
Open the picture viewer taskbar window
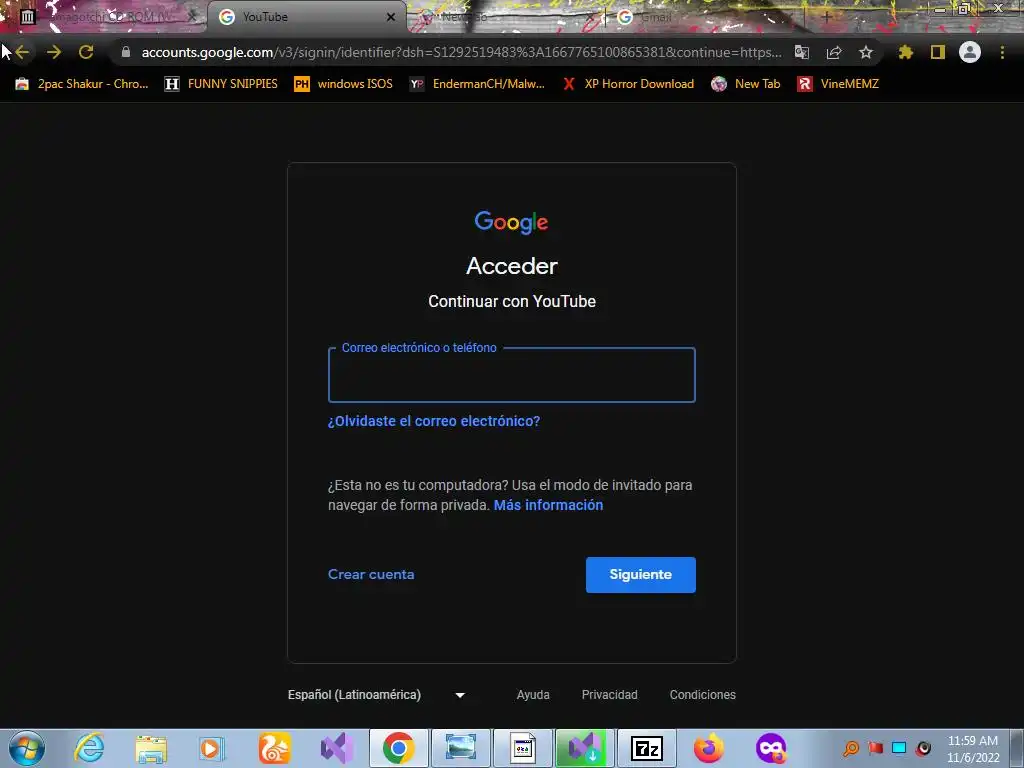pos(460,748)
